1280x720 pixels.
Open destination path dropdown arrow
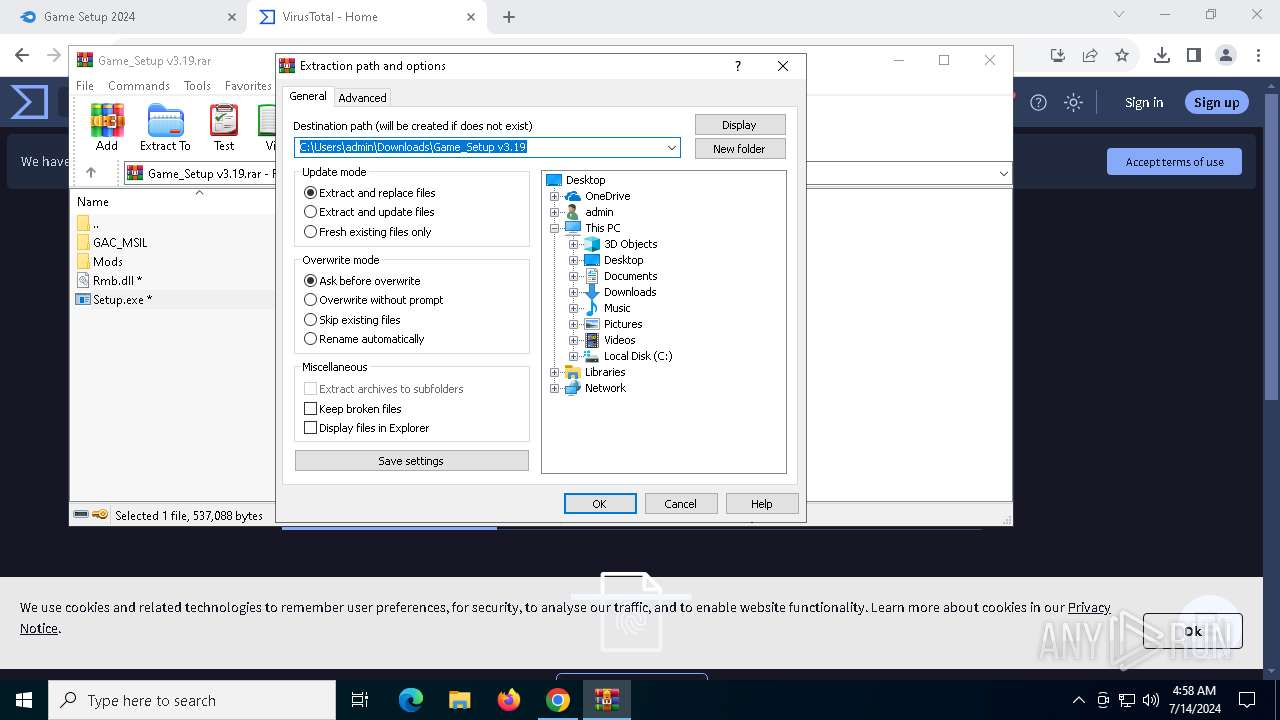click(x=672, y=148)
